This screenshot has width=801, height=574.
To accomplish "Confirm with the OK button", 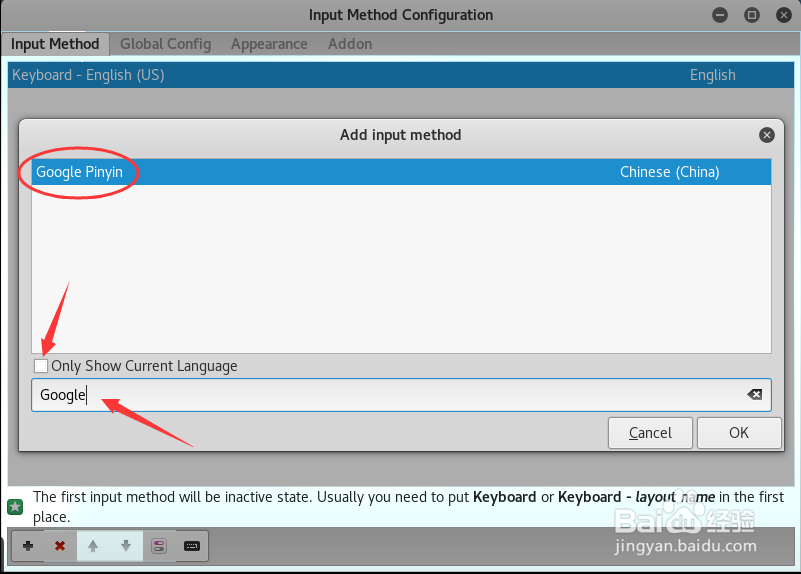I will click(739, 433).
